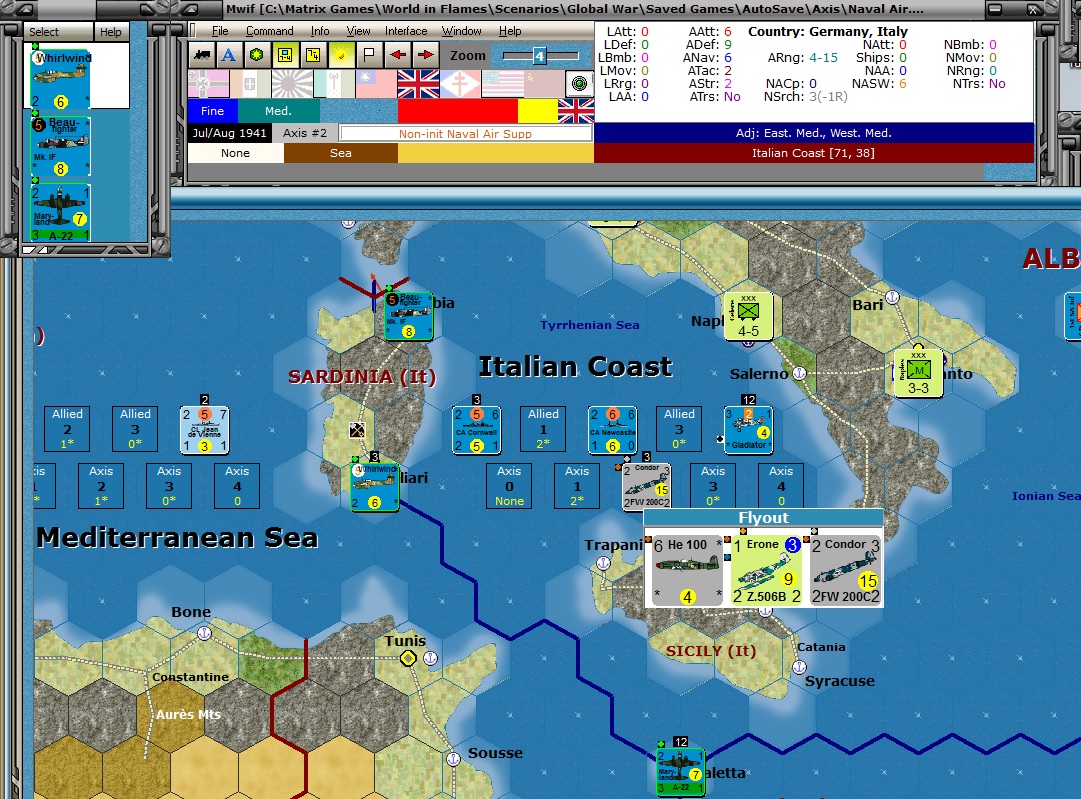Select Whirlwind thumbnail in units panel
The width and height of the screenshot is (1081, 799).
[x=61, y=78]
